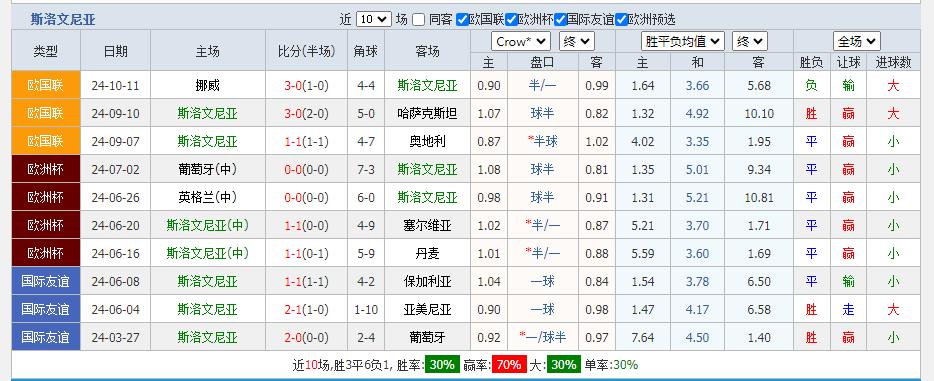Click 奥地利 away team link

[427, 141]
